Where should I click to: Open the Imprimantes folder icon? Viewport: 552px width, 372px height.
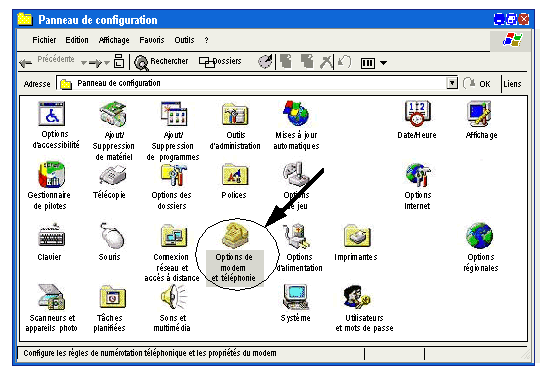[x=357, y=236]
